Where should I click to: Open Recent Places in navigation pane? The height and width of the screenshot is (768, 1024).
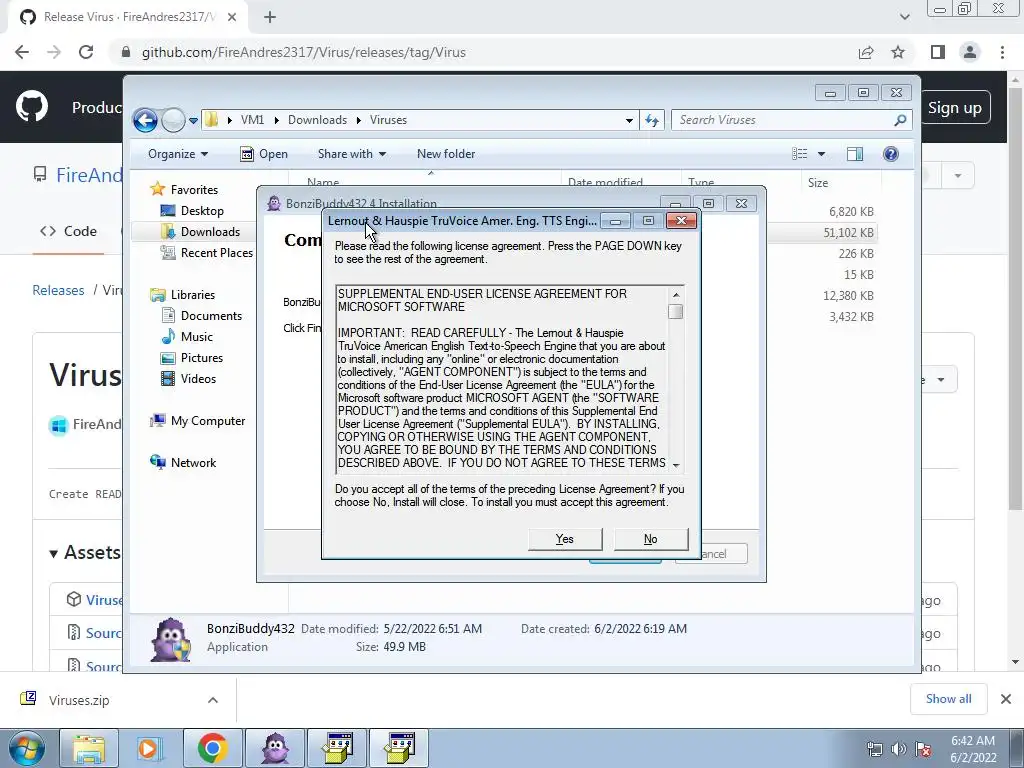tap(217, 253)
